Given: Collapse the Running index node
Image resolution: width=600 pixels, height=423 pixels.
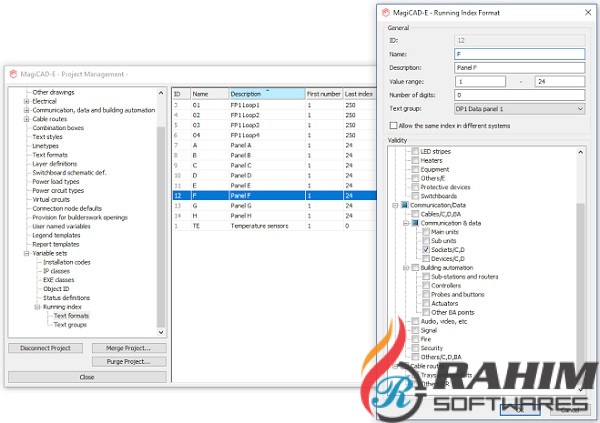Looking at the screenshot, I should coord(37,307).
